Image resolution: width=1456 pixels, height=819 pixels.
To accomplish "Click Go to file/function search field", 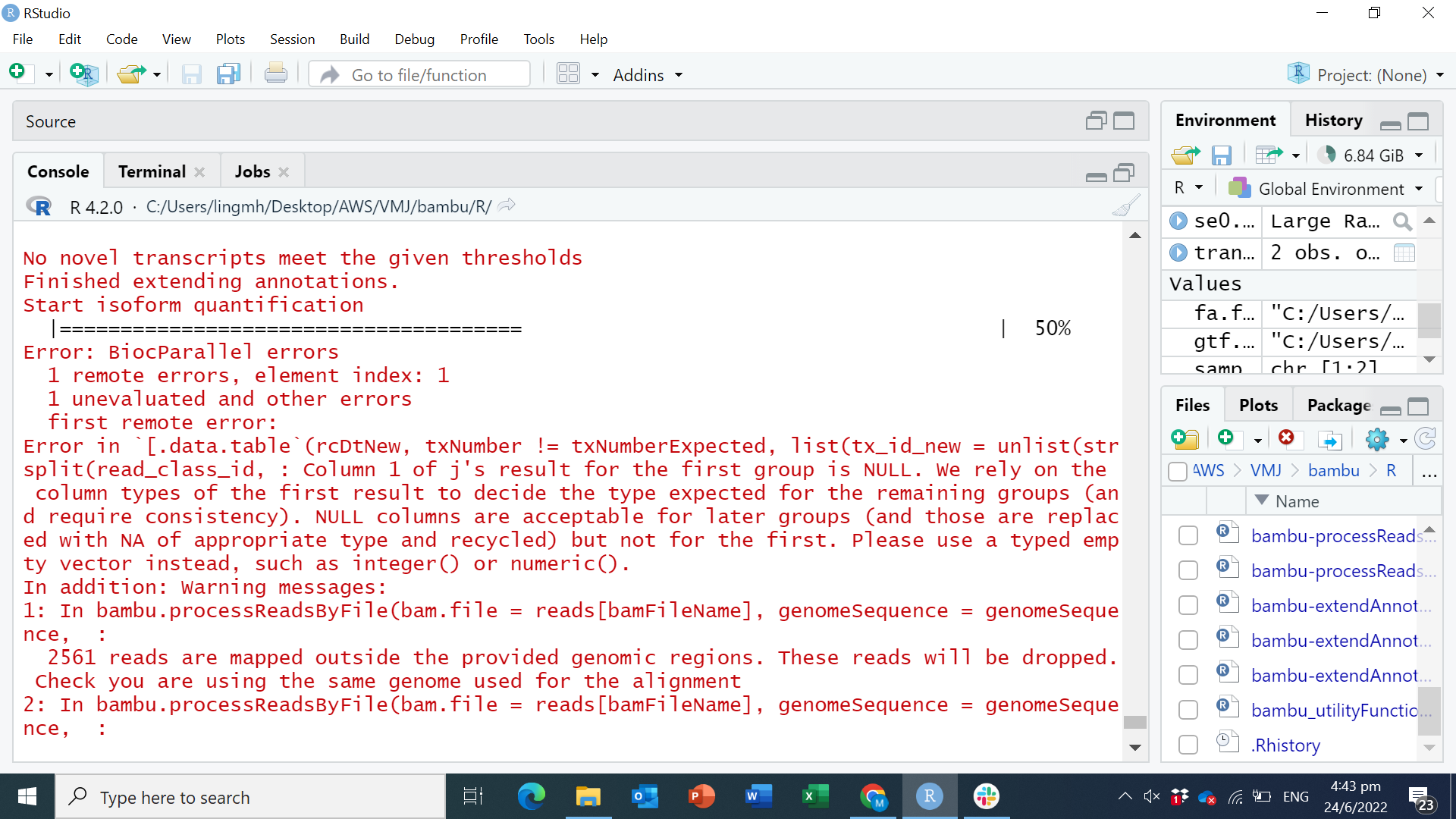I will click(419, 75).
